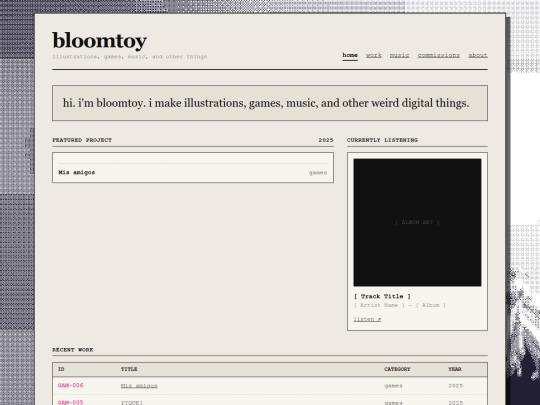540x405 pixels.
Task: Click the ID column header
Action: 61,369
